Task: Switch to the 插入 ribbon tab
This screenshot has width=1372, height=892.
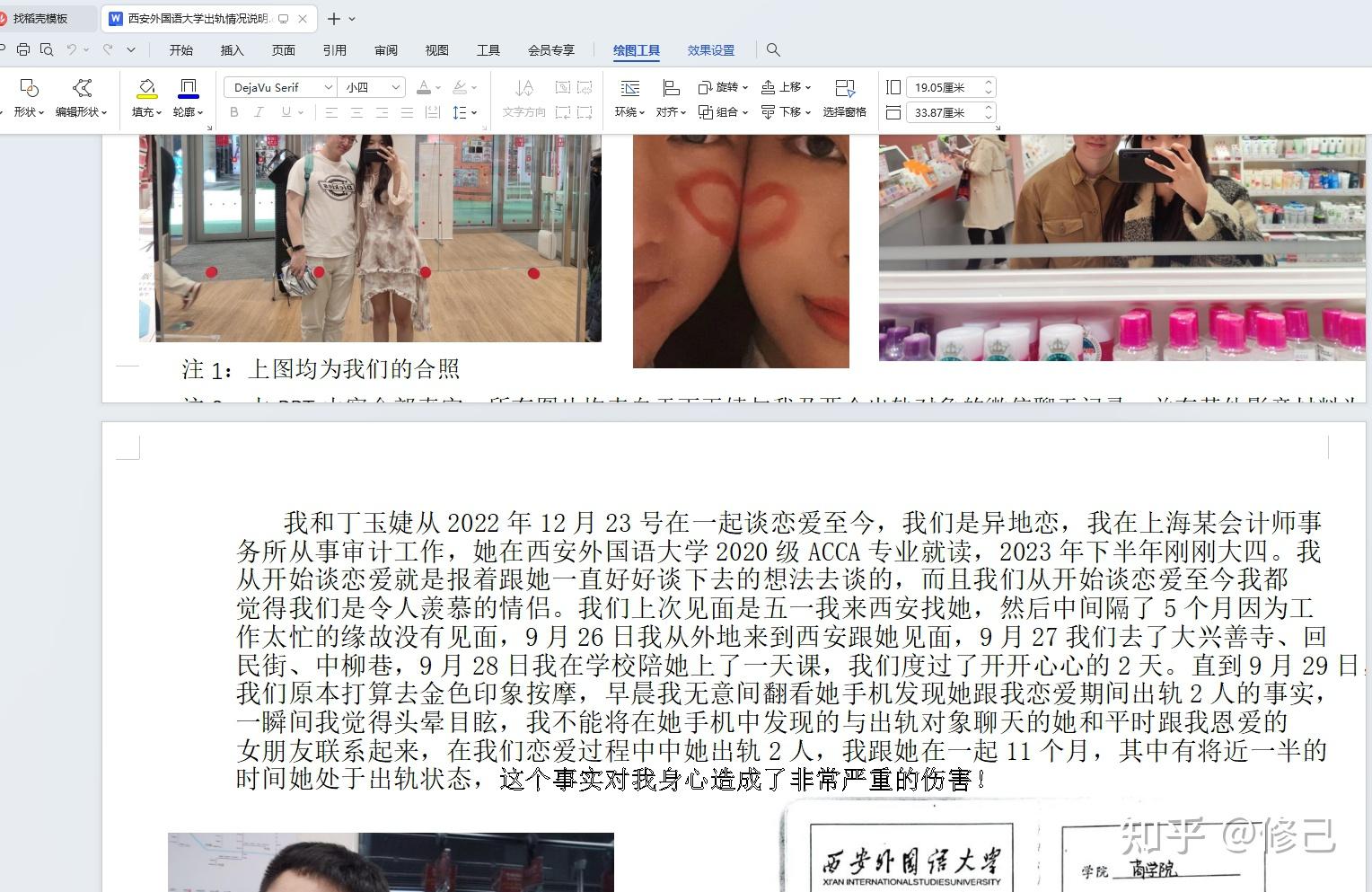Action: [x=232, y=50]
